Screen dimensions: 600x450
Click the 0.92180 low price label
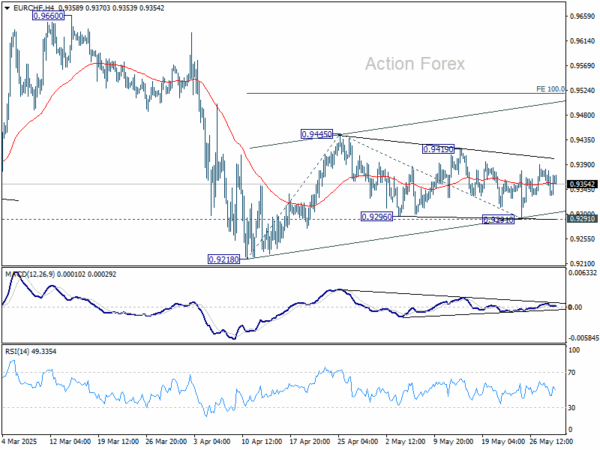pos(224,259)
